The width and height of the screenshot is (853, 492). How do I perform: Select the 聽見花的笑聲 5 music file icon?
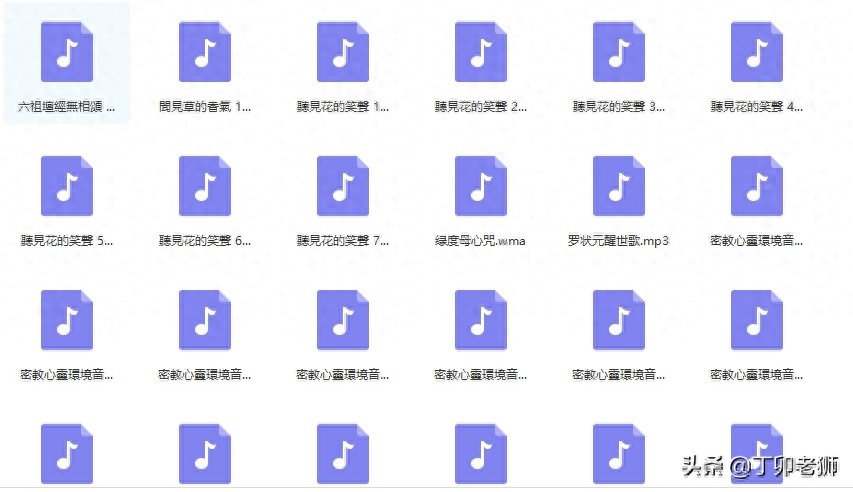click(x=67, y=186)
